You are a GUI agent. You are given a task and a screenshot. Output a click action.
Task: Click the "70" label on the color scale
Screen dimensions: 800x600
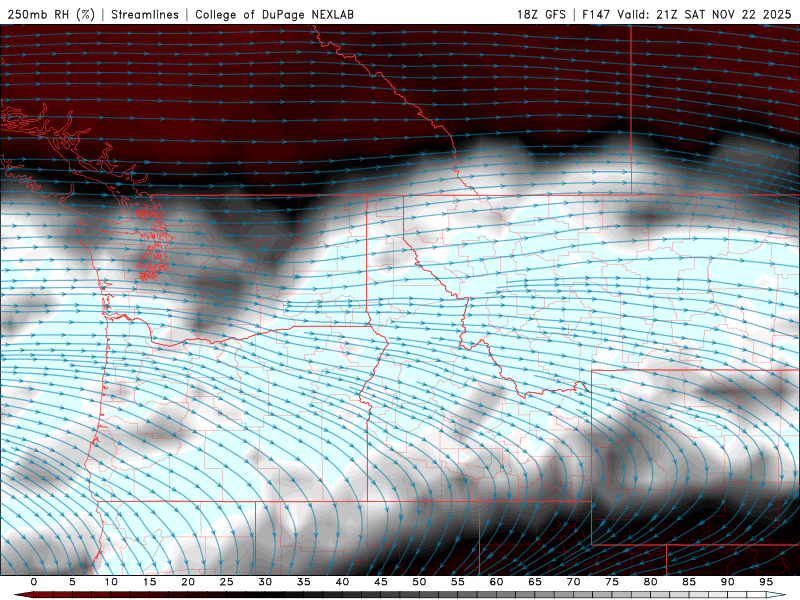click(x=573, y=582)
